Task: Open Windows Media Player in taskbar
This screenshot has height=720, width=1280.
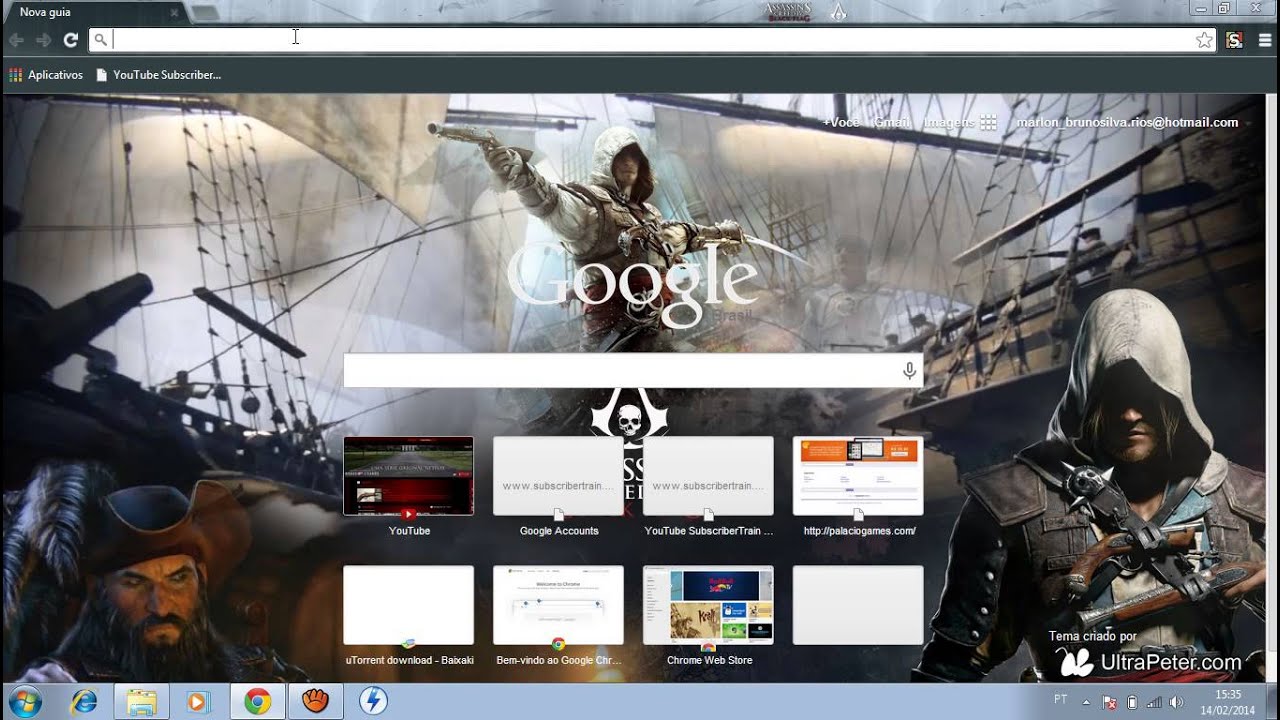Action: click(x=197, y=701)
